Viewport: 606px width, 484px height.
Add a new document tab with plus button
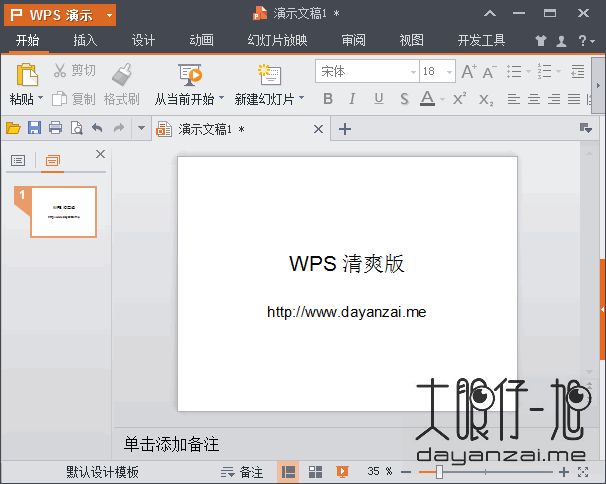click(x=345, y=129)
